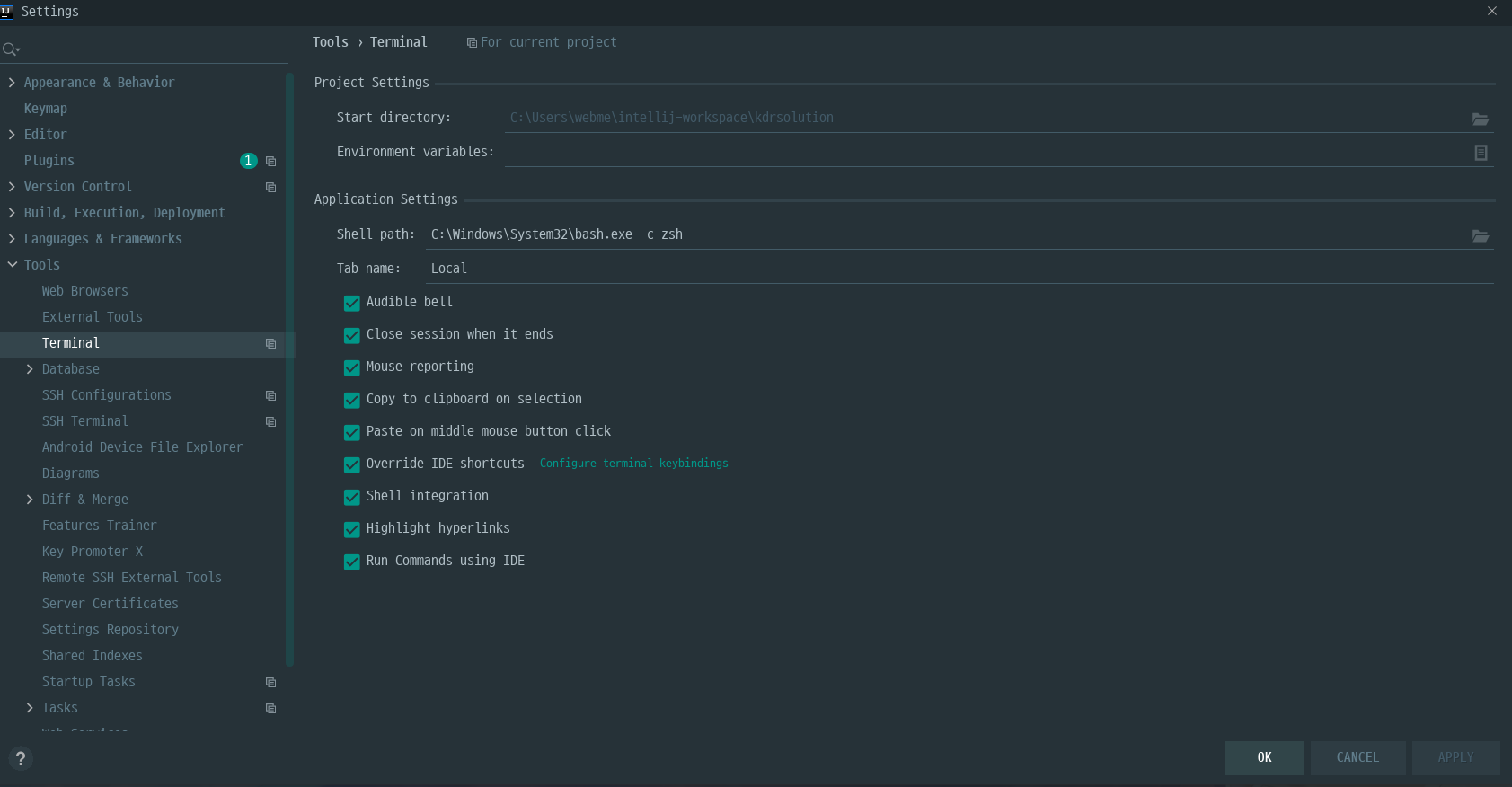
Task: Open the Environment variables editor icon
Action: [x=1481, y=153]
